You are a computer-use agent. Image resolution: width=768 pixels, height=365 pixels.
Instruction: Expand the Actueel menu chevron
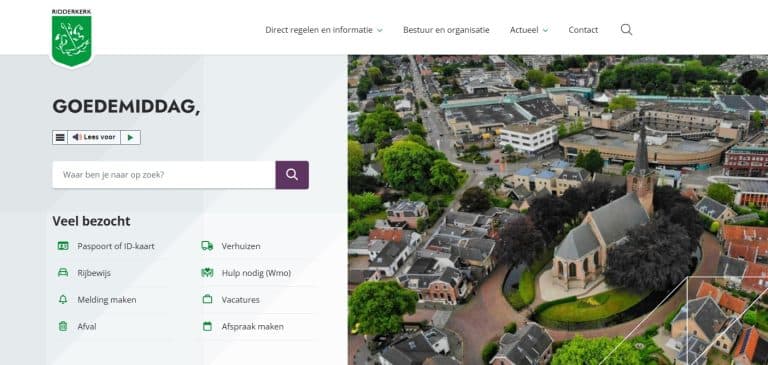click(545, 30)
